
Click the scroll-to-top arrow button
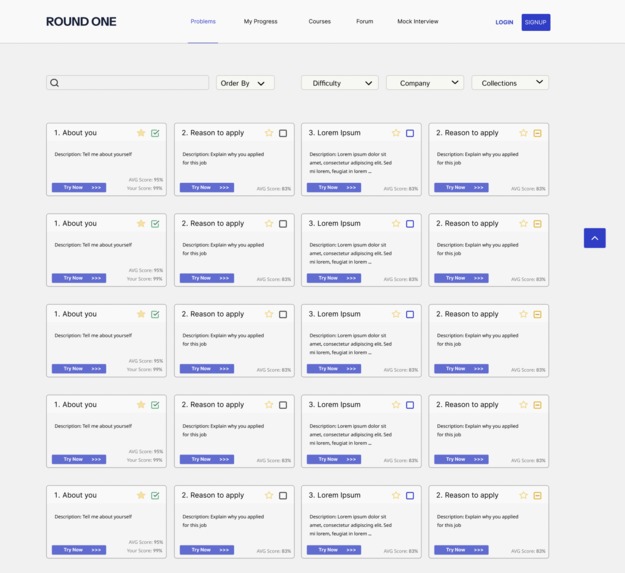(x=594, y=238)
